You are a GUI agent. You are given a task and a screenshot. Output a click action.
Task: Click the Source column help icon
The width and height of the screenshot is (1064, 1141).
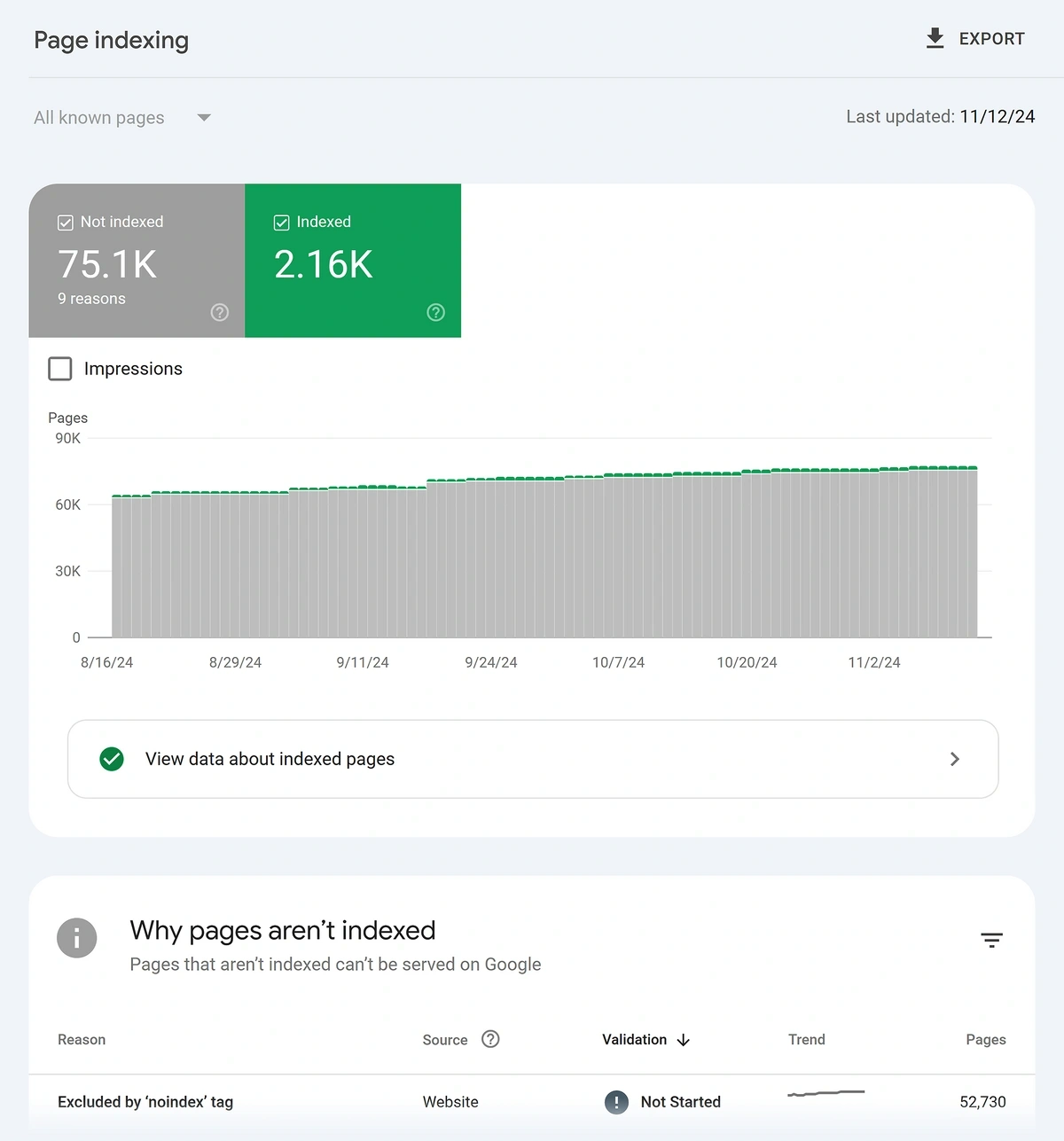pyautogui.click(x=490, y=1039)
